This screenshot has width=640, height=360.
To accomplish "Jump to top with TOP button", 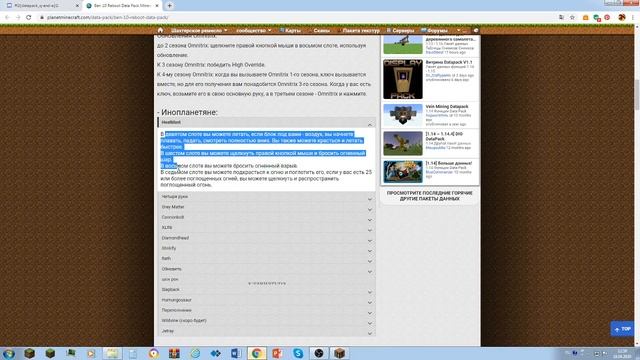I will tap(622, 329).
